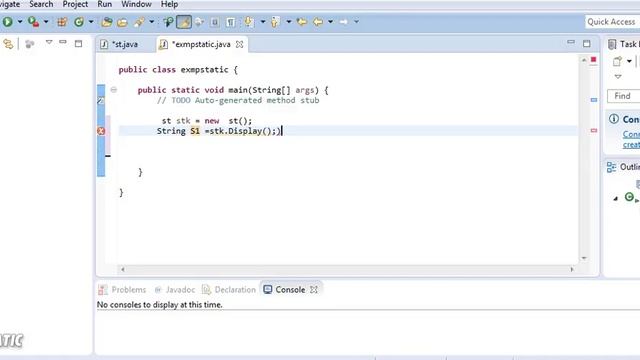Open the Project menu
This screenshot has height=360, width=640.
(x=75, y=4)
